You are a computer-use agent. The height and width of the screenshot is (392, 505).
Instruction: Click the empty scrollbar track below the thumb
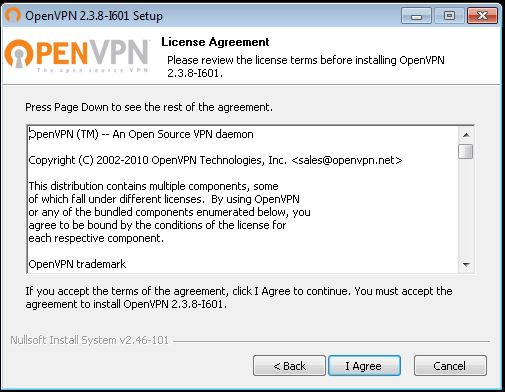coord(466,208)
